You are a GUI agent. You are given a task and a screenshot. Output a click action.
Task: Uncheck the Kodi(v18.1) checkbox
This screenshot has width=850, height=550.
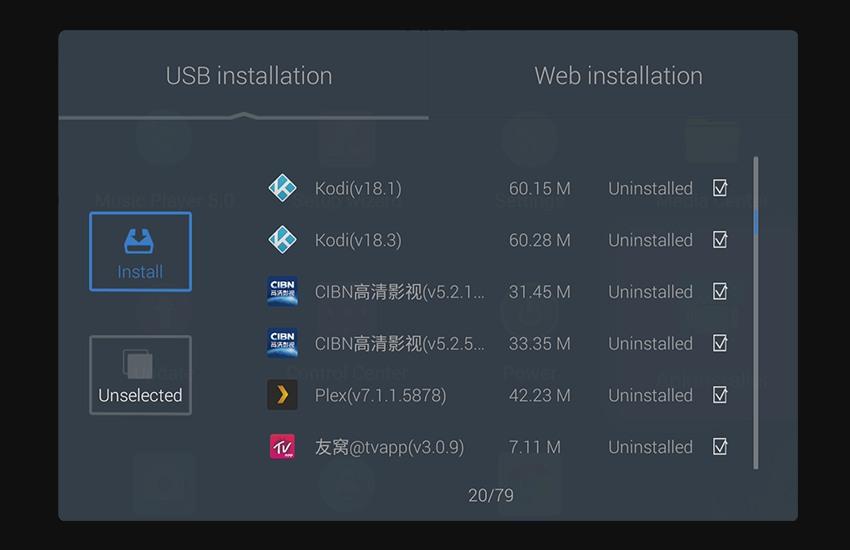[719, 188]
